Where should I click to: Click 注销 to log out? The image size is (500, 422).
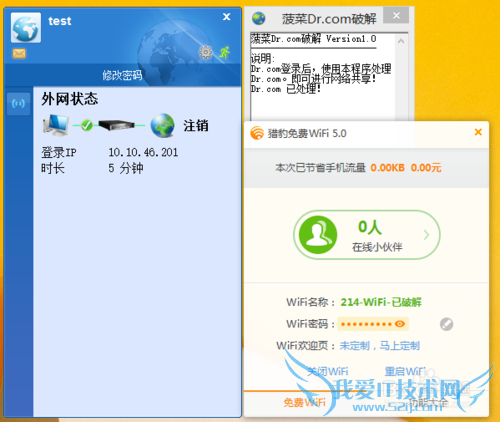coord(196,126)
